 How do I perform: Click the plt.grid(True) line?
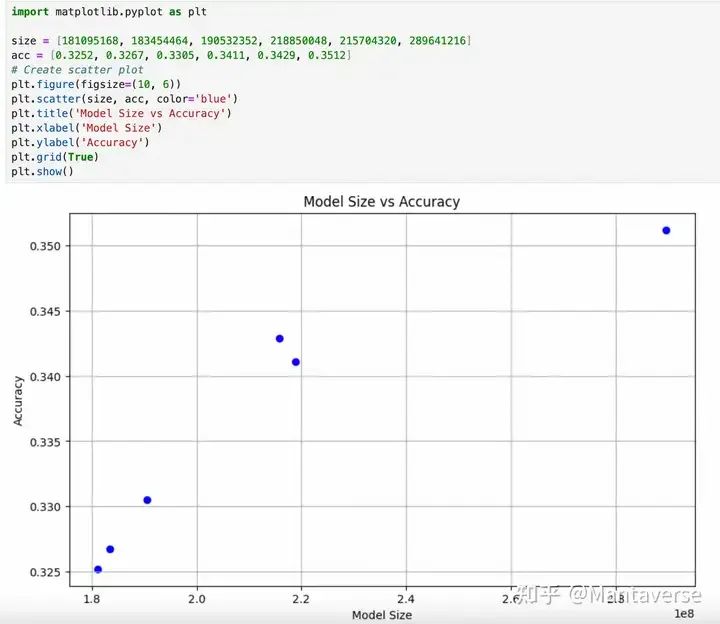click(55, 157)
